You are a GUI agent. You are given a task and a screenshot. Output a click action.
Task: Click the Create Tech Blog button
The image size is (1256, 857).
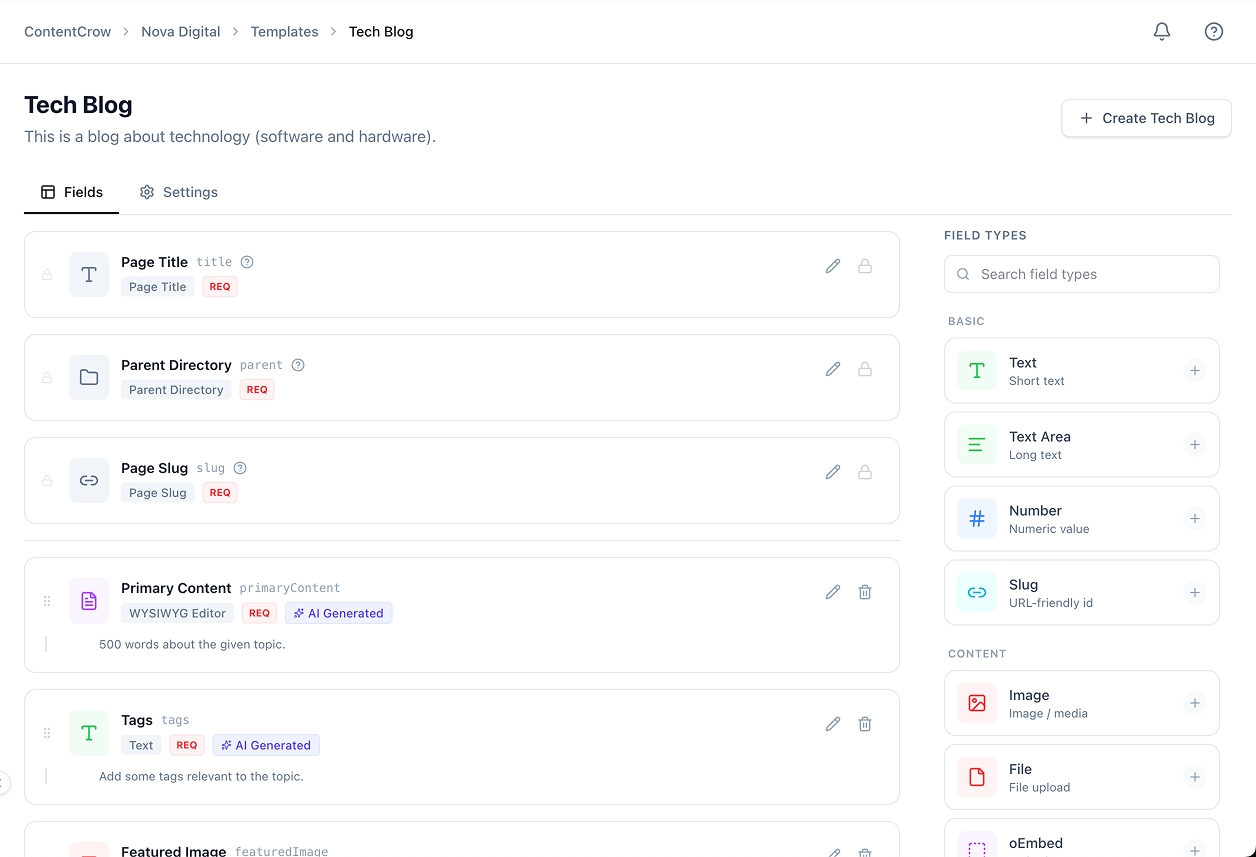point(1146,118)
